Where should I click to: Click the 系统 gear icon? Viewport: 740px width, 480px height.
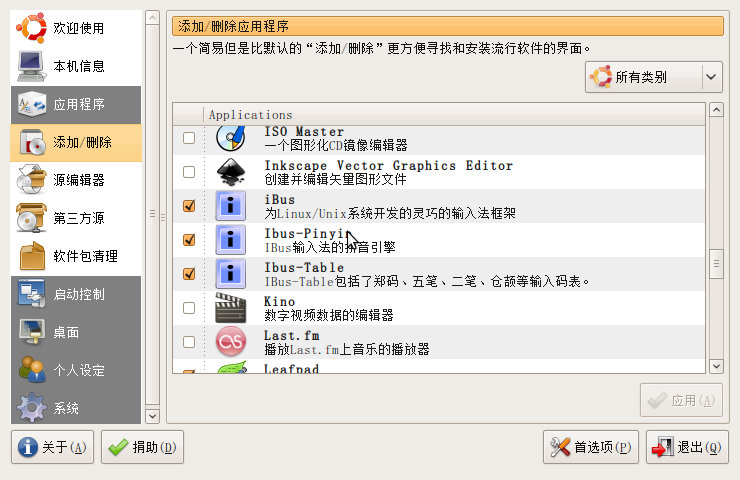coord(32,407)
